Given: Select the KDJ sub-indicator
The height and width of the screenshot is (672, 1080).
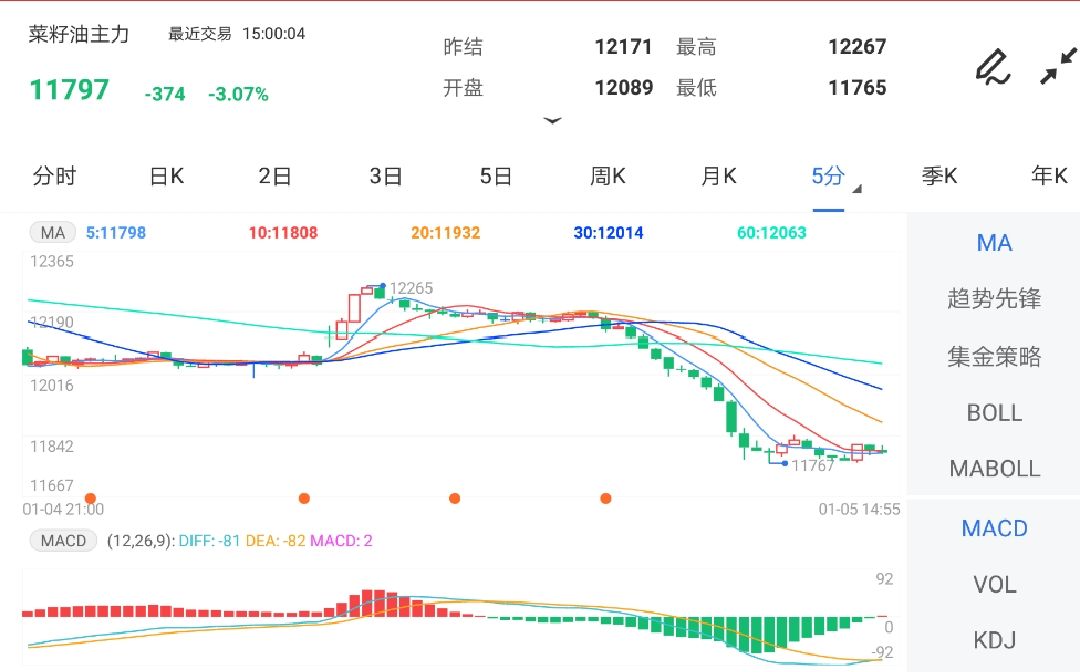Looking at the screenshot, I should (994, 640).
